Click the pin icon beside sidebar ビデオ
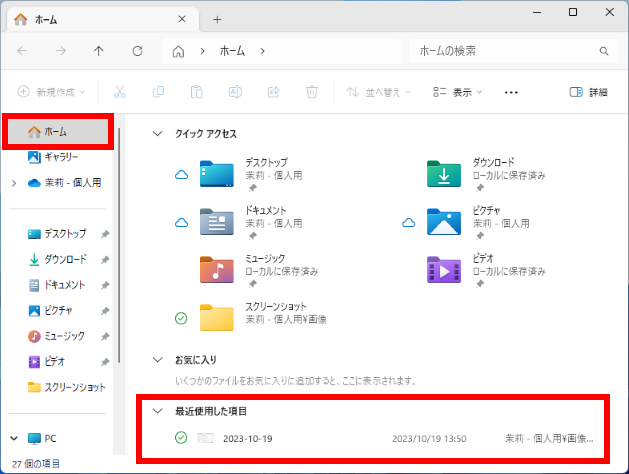The image size is (629, 474). click(105, 362)
